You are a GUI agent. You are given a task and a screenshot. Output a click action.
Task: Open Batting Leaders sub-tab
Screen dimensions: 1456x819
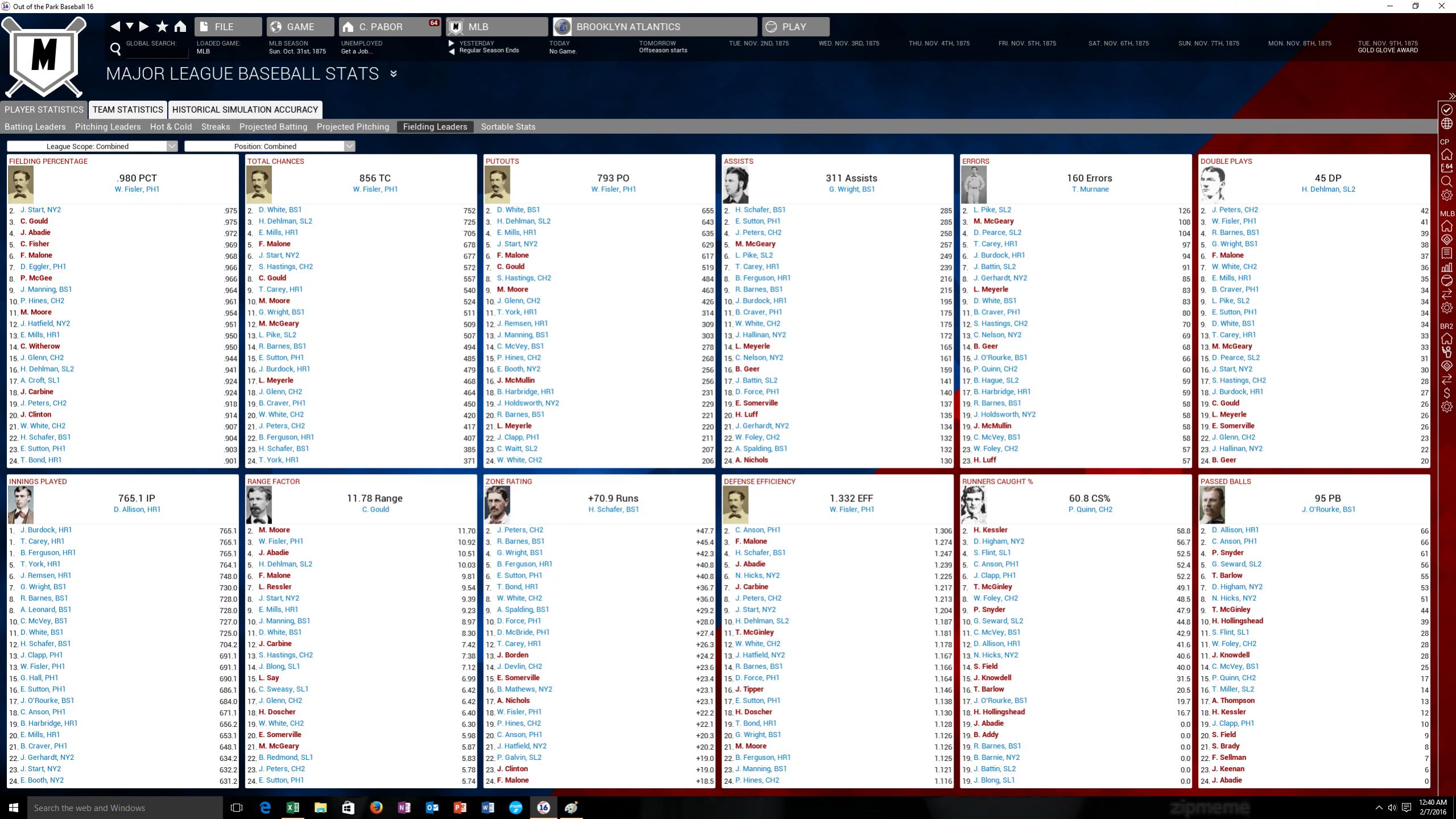35,127
